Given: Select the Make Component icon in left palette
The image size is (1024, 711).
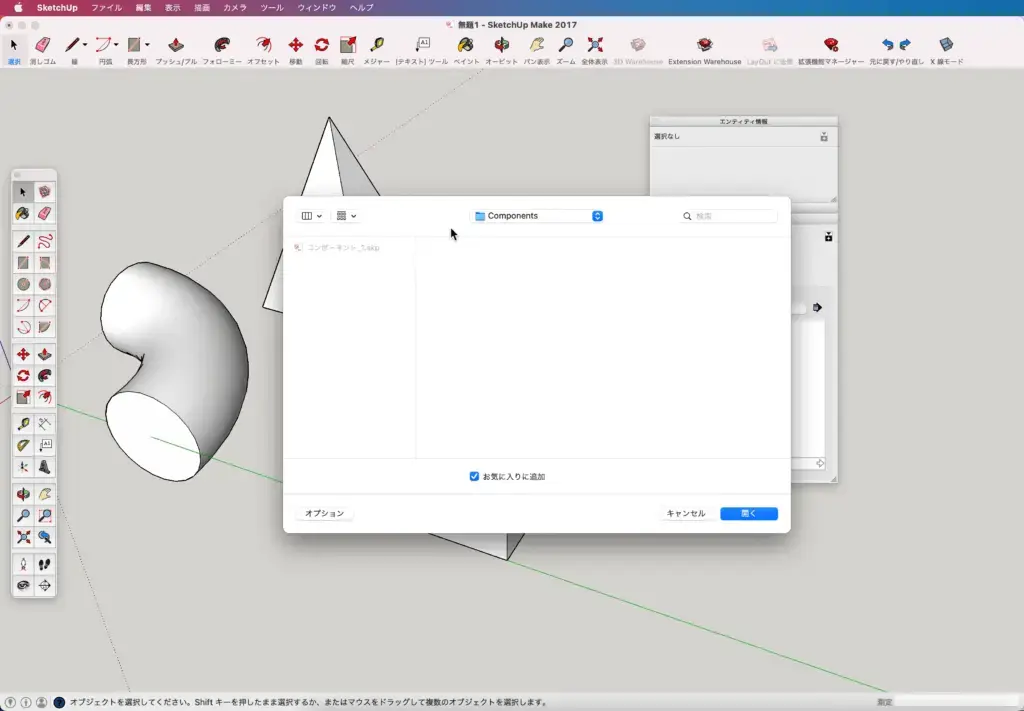Looking at the screenshot, I should [x=44, y=192].
